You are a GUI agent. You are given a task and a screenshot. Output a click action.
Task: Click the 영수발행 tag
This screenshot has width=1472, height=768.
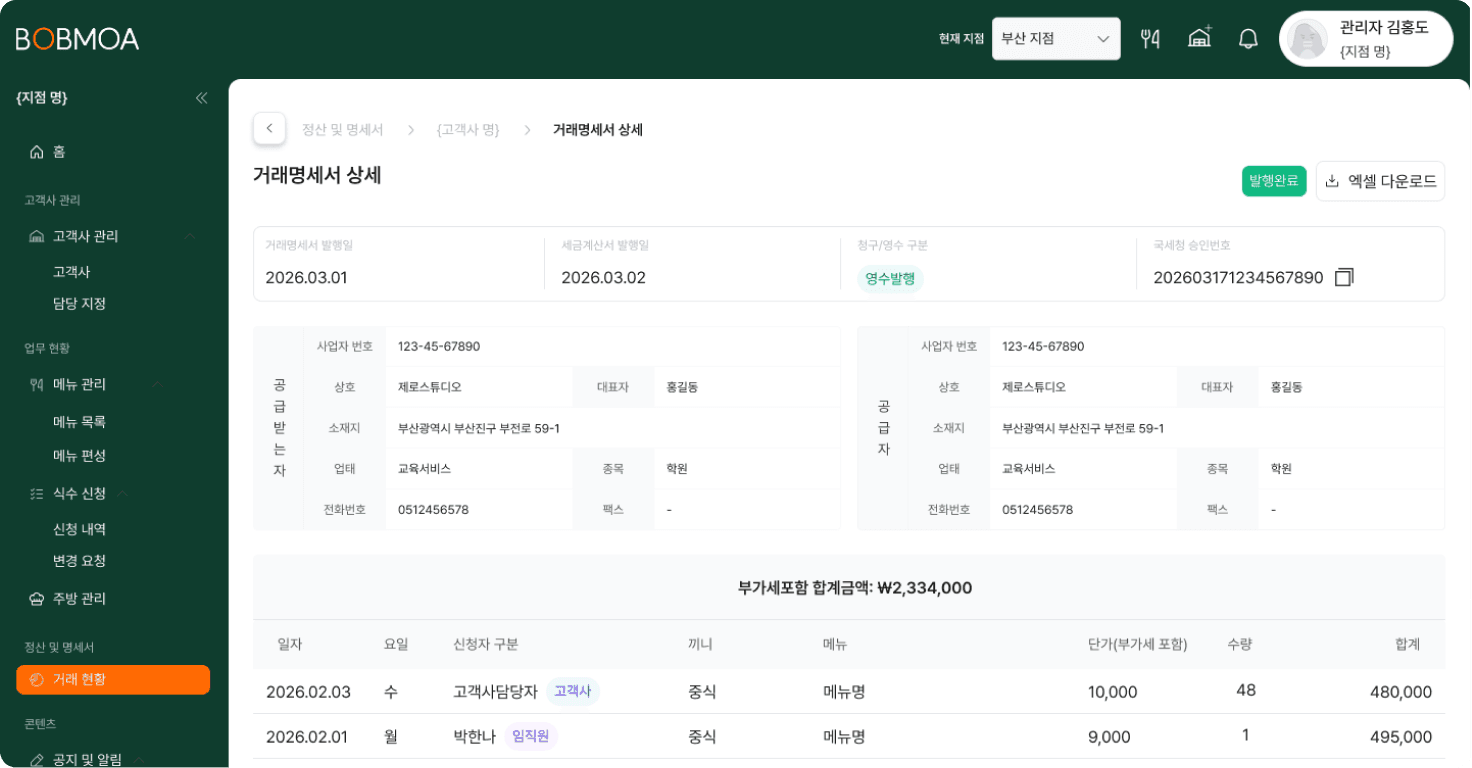point(890,279)
